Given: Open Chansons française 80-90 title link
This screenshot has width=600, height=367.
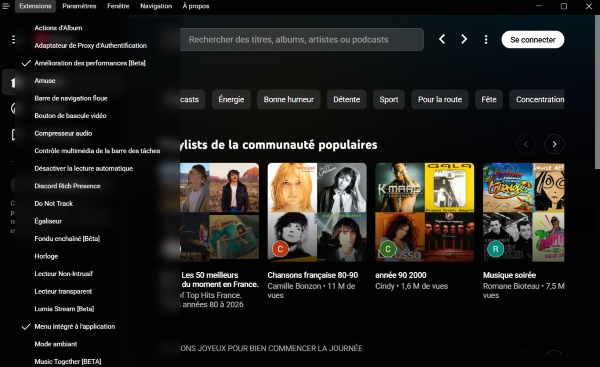Looking at the screenshot, I should coord(313,275).
